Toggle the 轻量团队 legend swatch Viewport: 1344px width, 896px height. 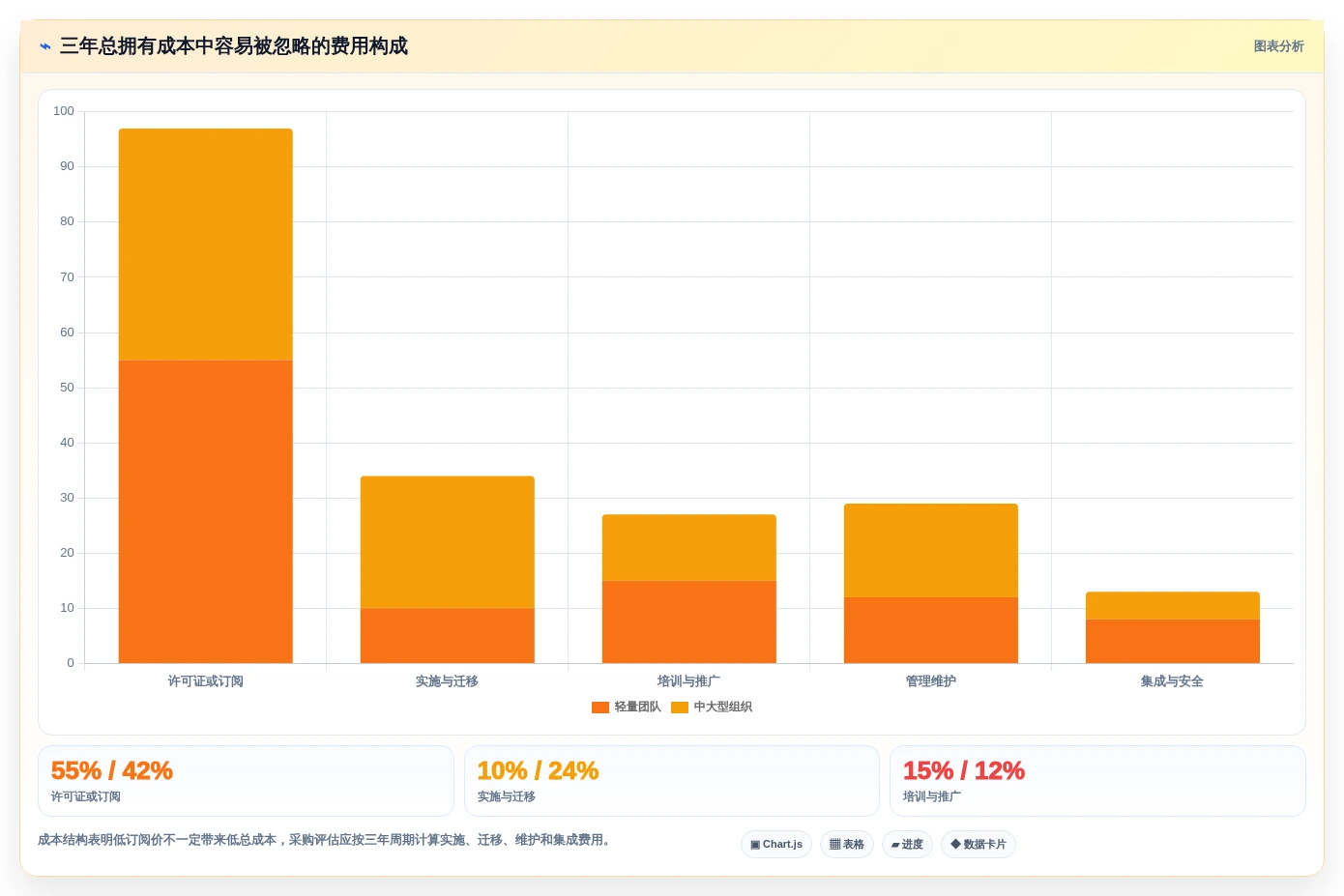(x=600, y=708)
